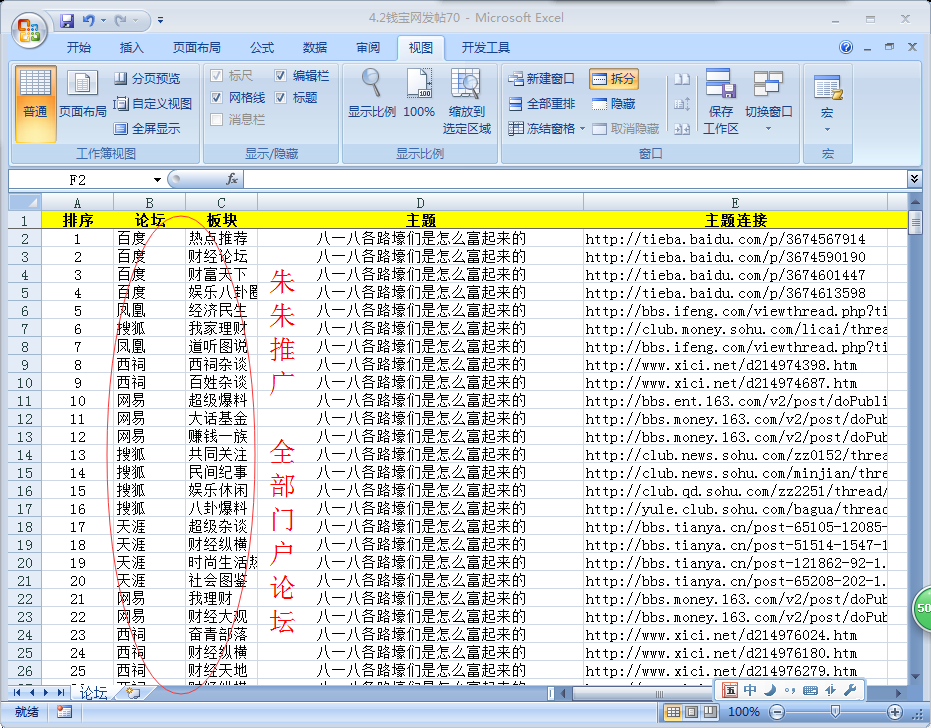Open 自定义视图 custom views
Viewport: 931px width, 728px height.
pos(153,104)
